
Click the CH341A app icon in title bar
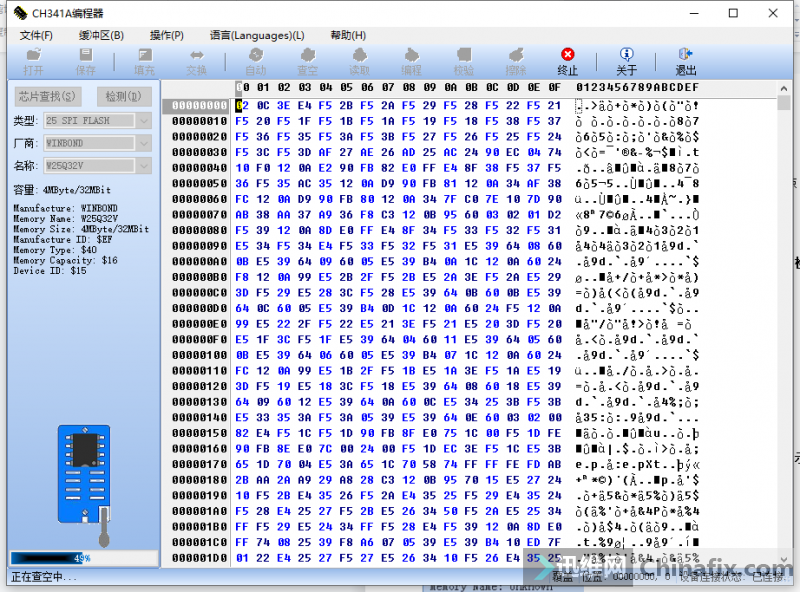pyautogui.click(x=20, y=13)
